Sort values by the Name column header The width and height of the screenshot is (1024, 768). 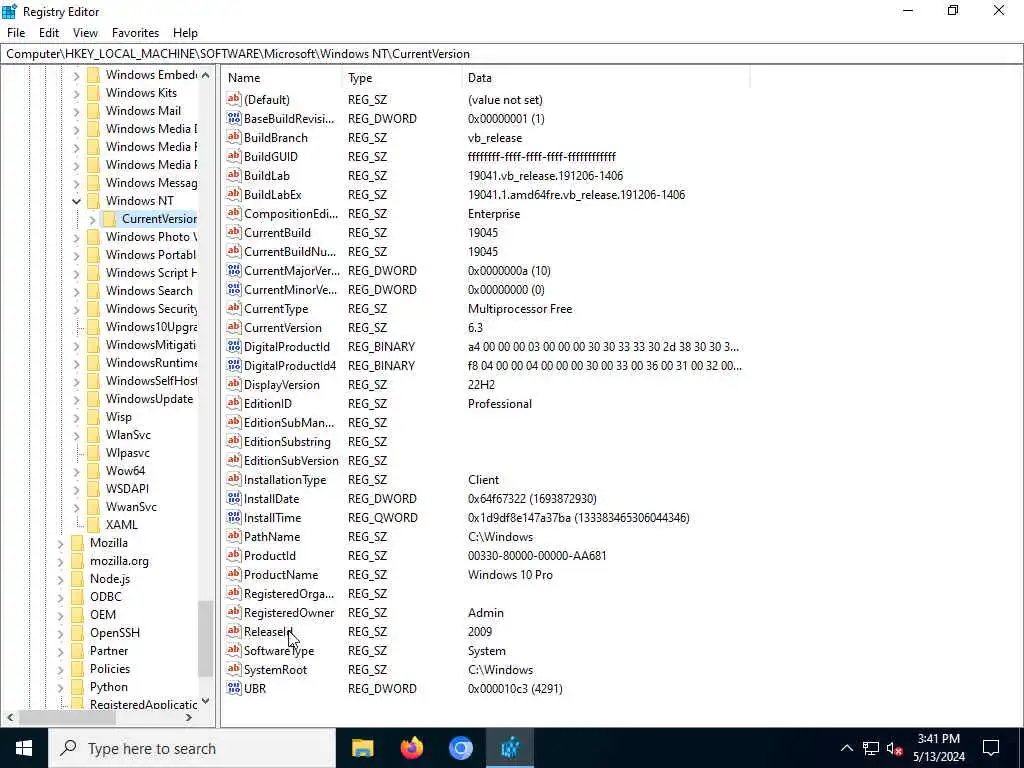[282, 78]
